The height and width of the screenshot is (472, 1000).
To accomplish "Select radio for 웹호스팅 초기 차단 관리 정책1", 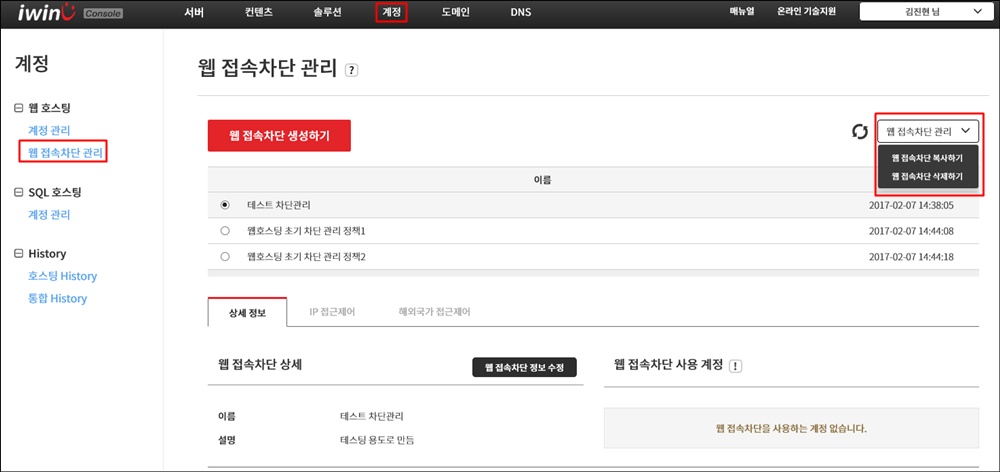I will (x=224, y=231).
